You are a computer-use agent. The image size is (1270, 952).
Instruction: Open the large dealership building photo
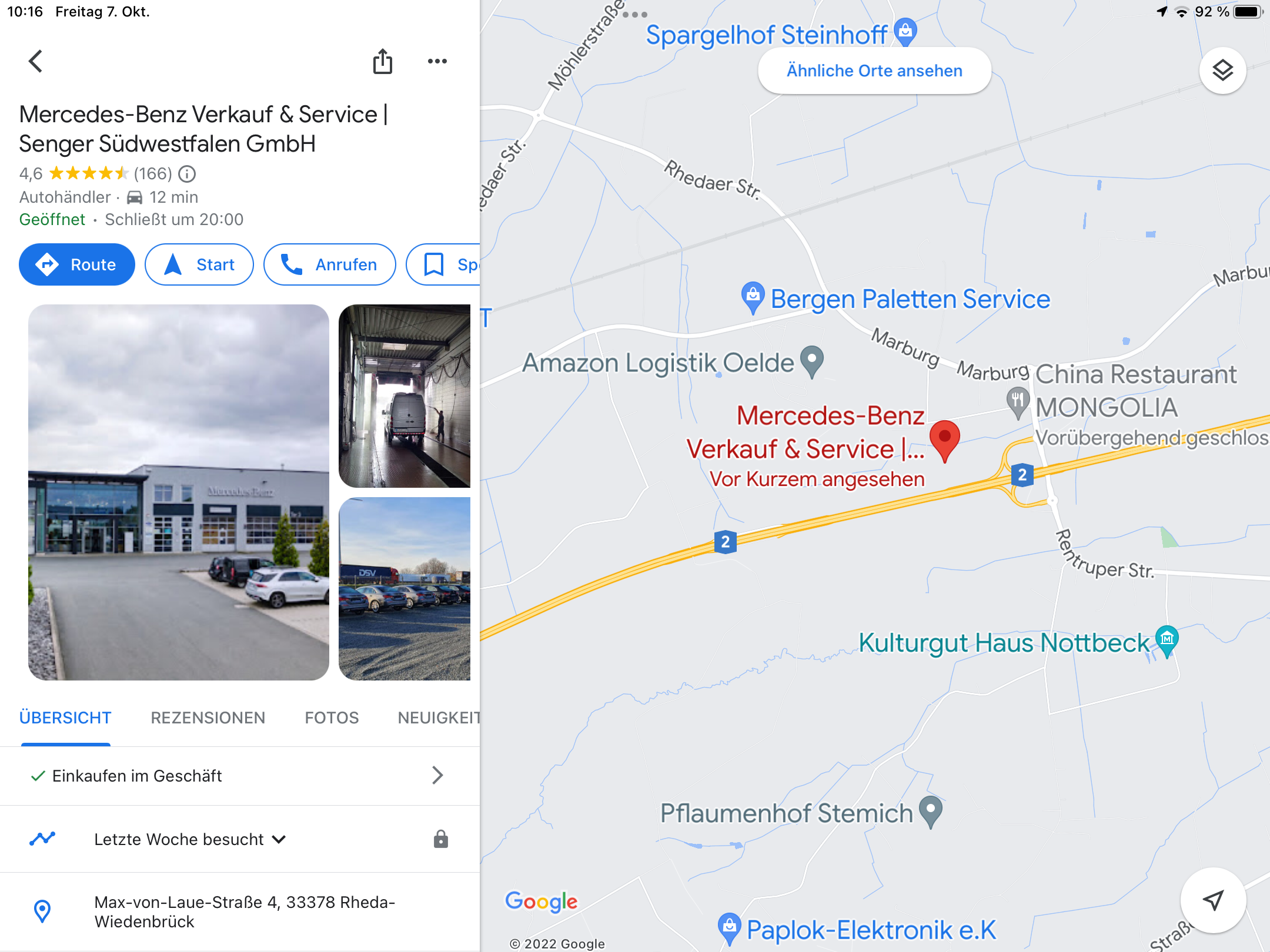[179, 492]
